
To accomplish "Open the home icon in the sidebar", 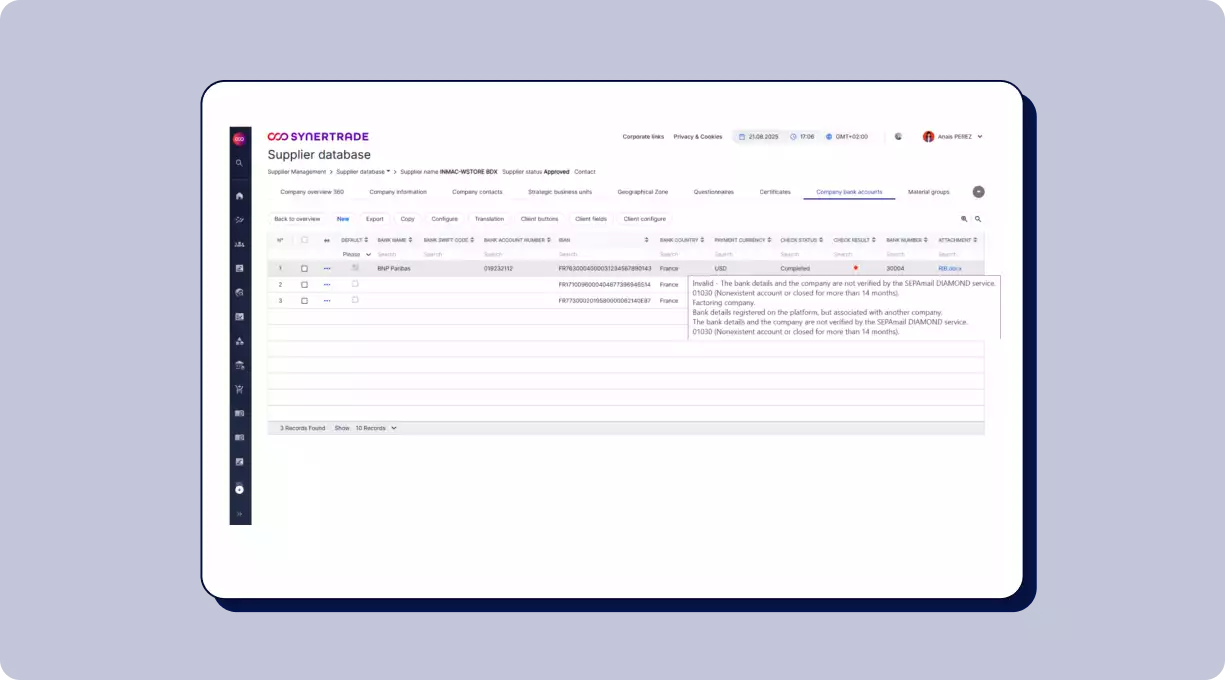I will tap(239, 196).
